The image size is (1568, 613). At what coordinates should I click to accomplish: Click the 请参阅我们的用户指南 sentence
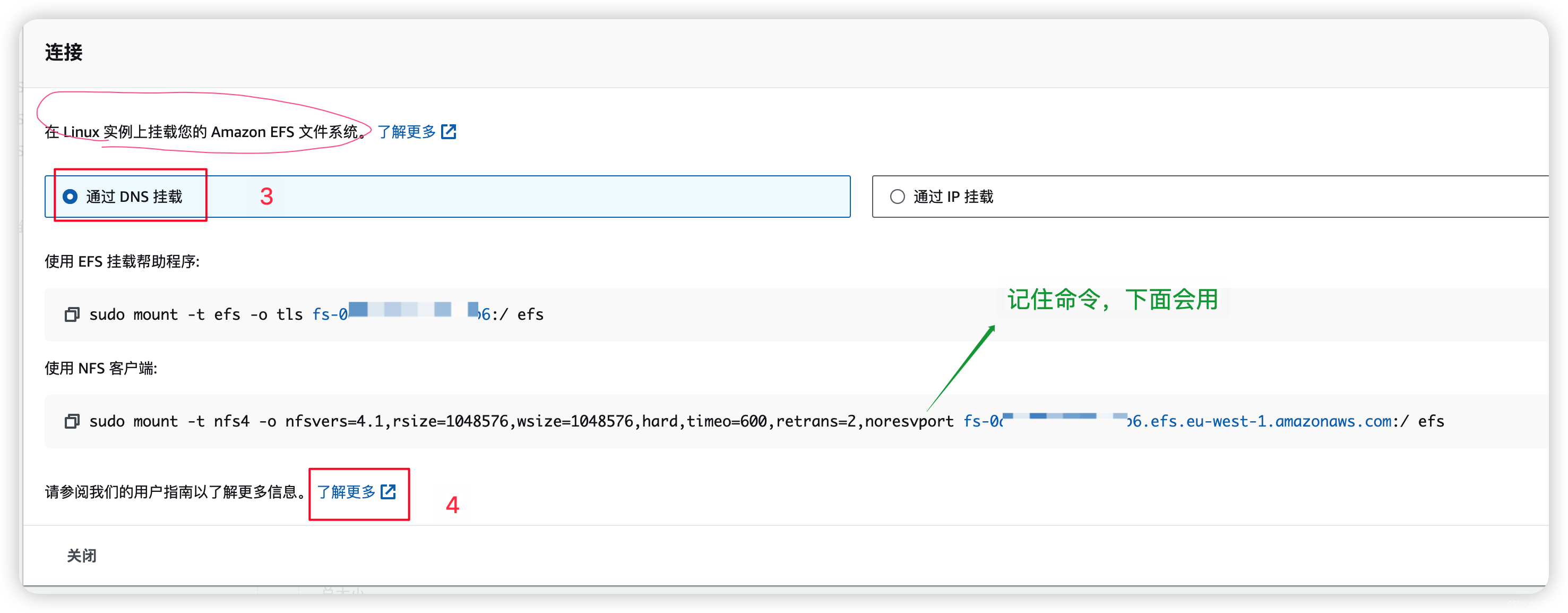coord(175,492)
